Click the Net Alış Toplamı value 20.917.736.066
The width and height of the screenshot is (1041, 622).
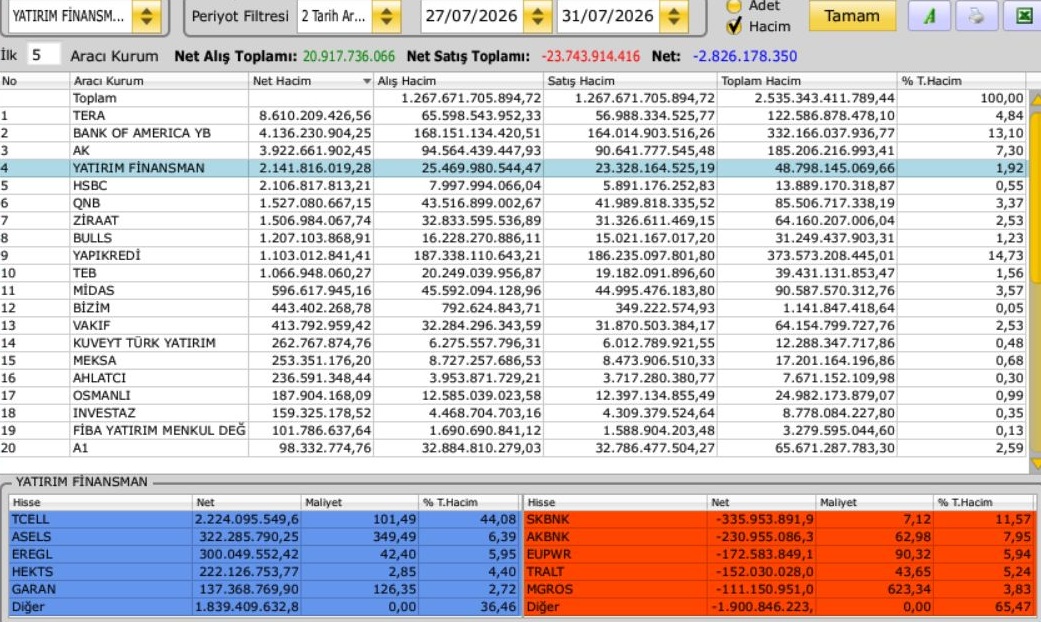349,56
